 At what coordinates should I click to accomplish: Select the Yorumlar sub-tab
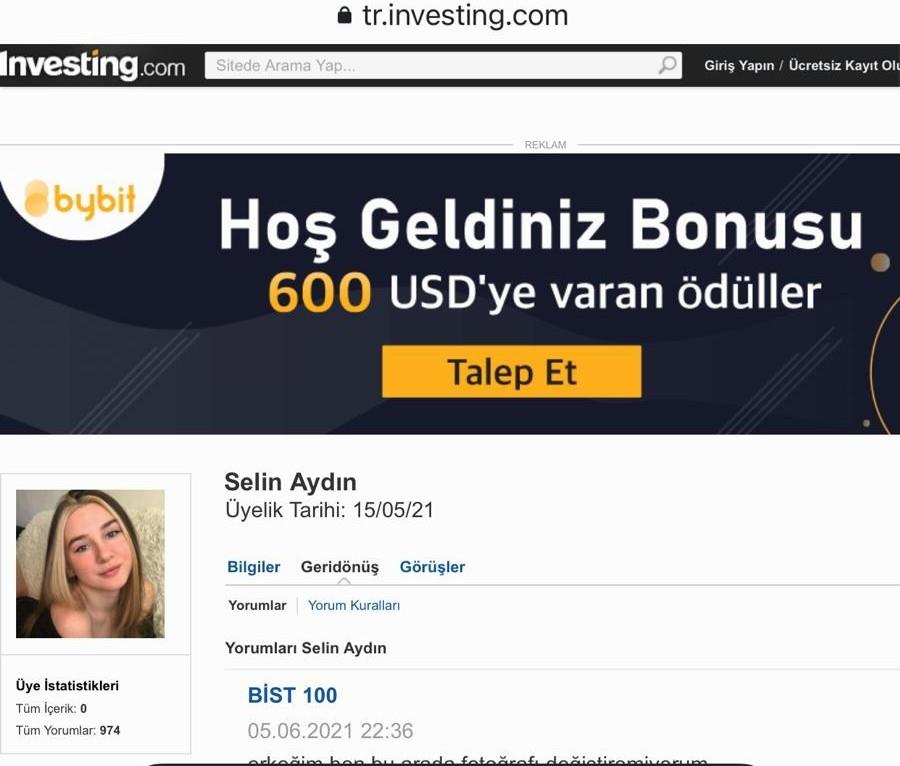coord(257,605)
